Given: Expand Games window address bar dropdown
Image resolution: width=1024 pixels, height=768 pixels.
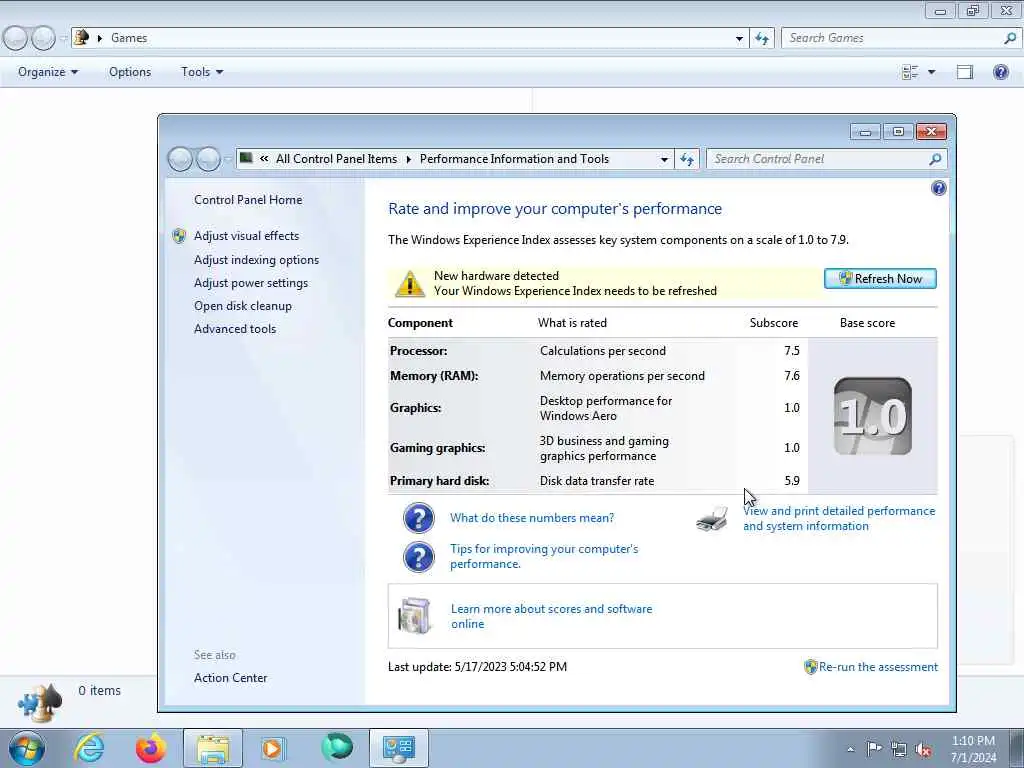Looking at the screenshot, I should 739,39.
